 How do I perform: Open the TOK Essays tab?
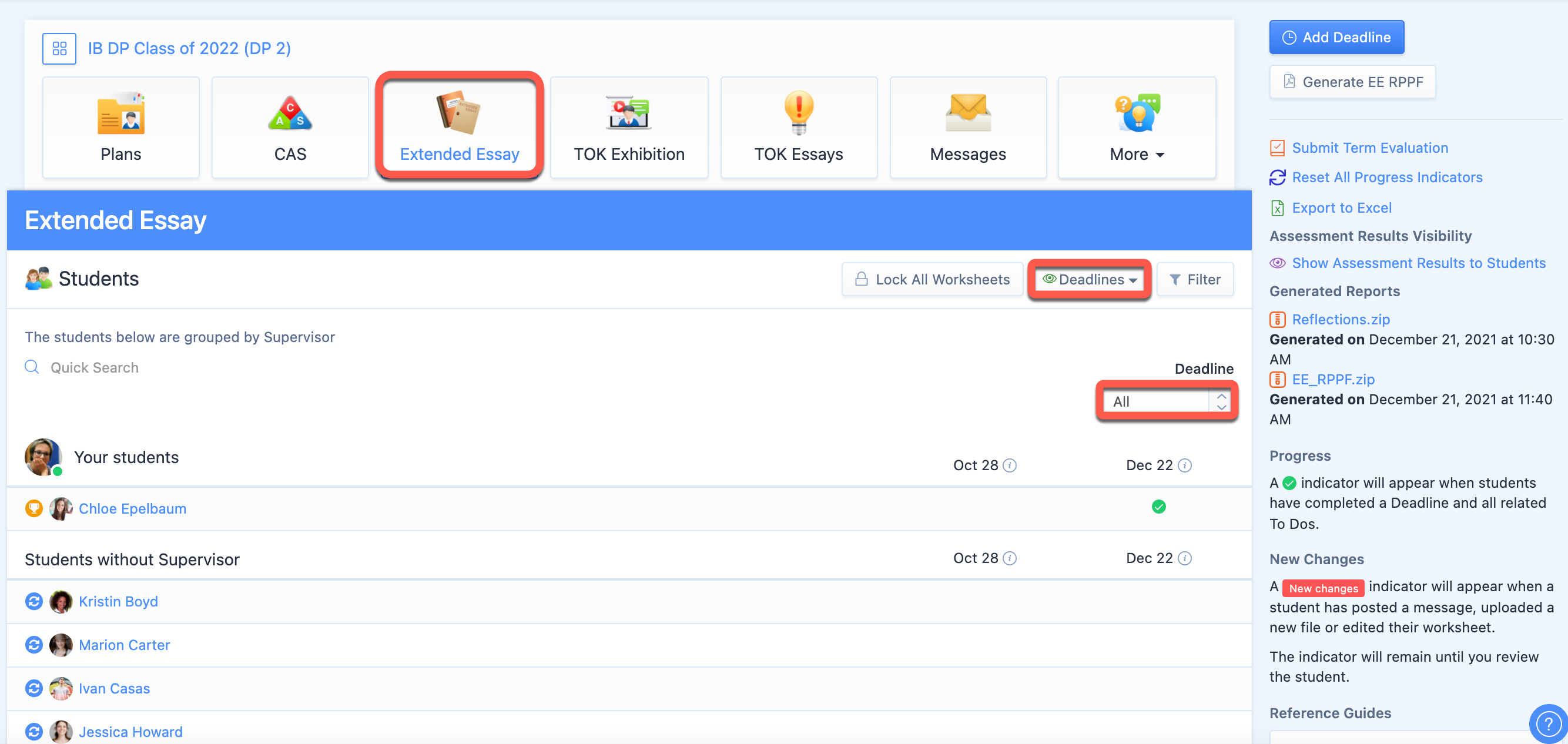coord(799,128)
